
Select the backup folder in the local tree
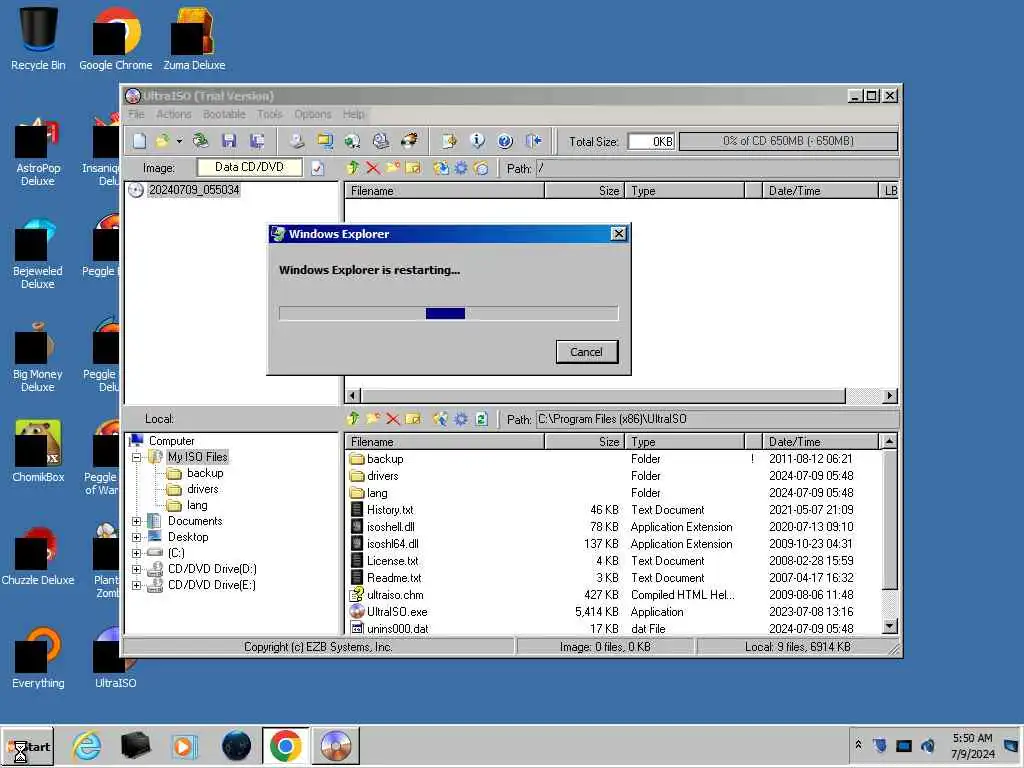click(204, 473)
